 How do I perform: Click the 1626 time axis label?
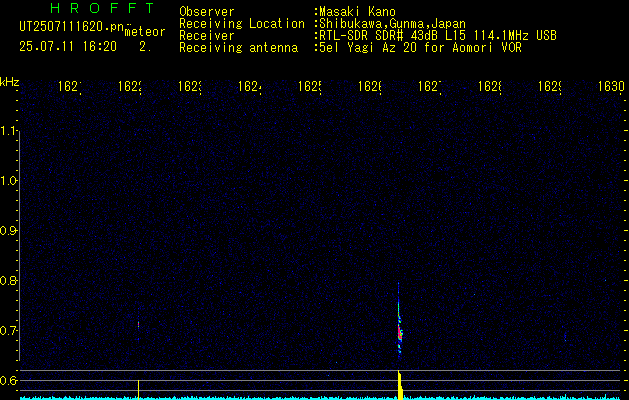pyautogui.click(x=370, y=87)
